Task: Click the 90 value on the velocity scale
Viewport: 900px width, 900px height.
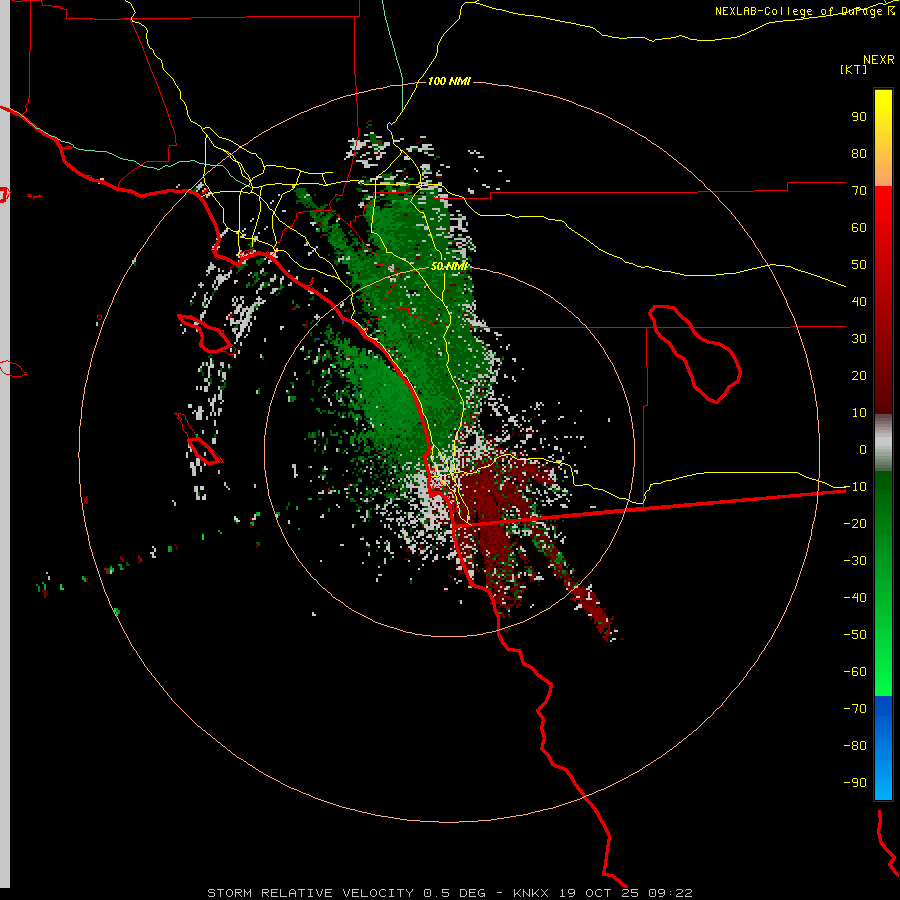Action: tap(859, 117)
